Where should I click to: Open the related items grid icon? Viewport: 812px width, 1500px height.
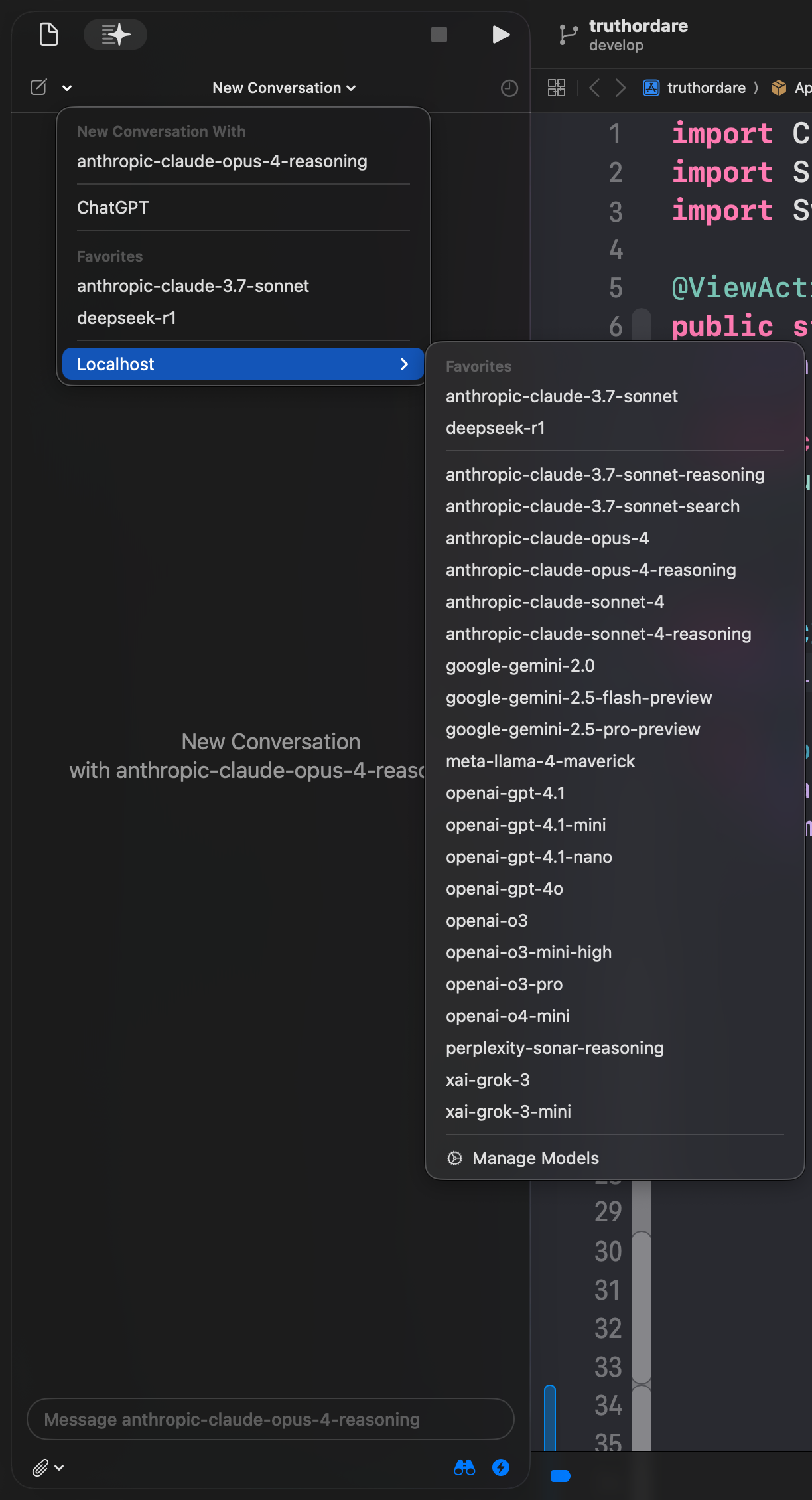pos(557,88)
